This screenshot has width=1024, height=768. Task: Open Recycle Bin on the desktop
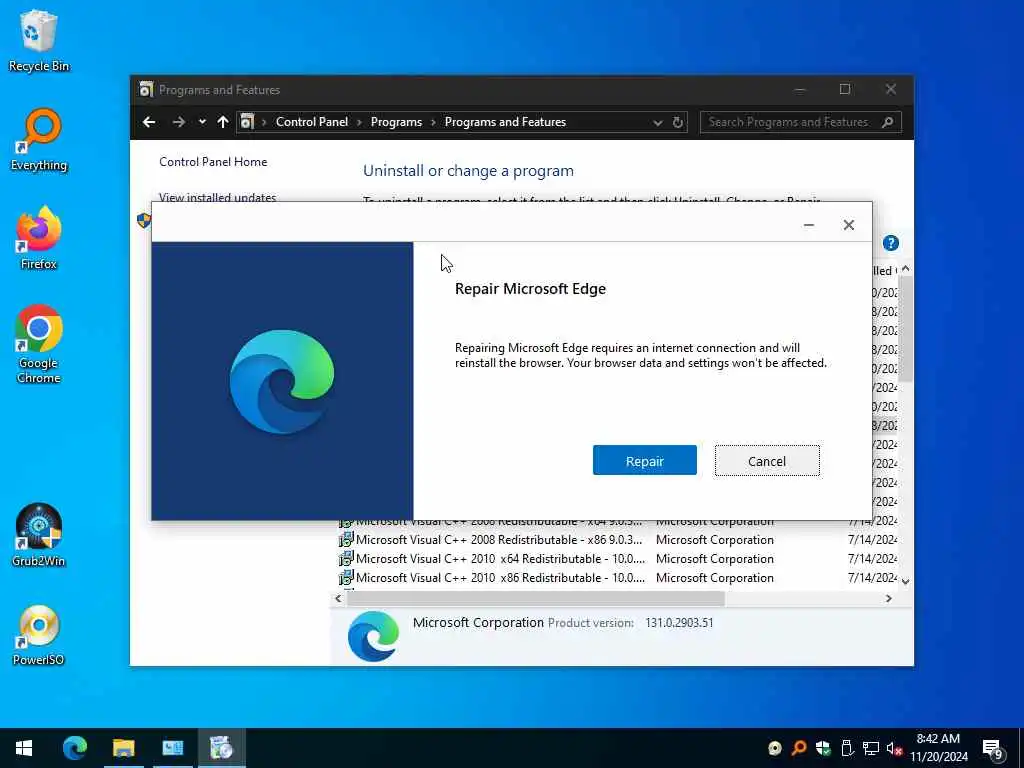pyautogui.click(x=39, y=40)
